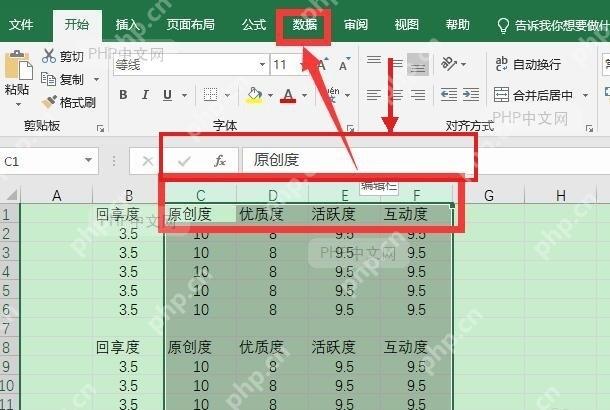Decrease font size with small A
Screen dimensions: 610x410
click(344, 65)
